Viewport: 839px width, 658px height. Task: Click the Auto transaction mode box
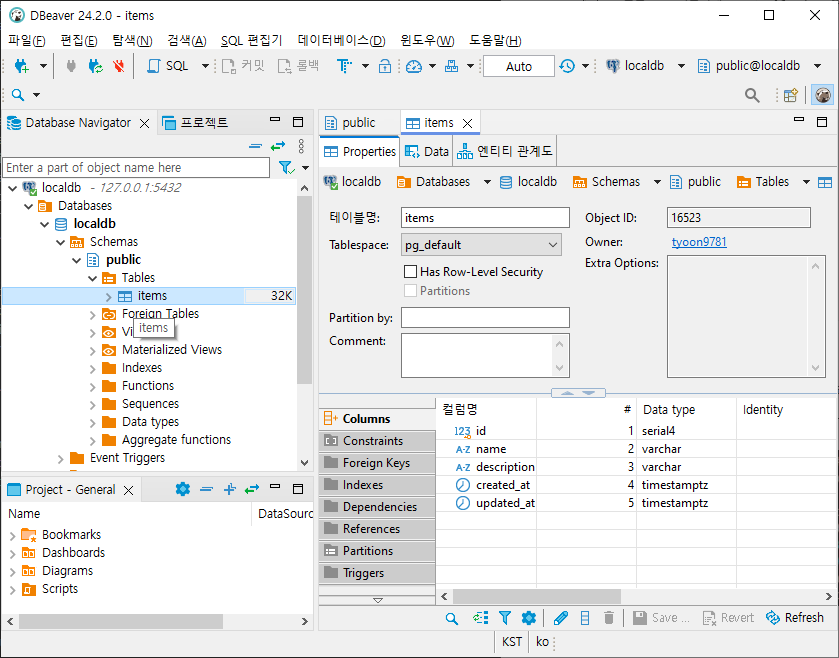point(518,66)
